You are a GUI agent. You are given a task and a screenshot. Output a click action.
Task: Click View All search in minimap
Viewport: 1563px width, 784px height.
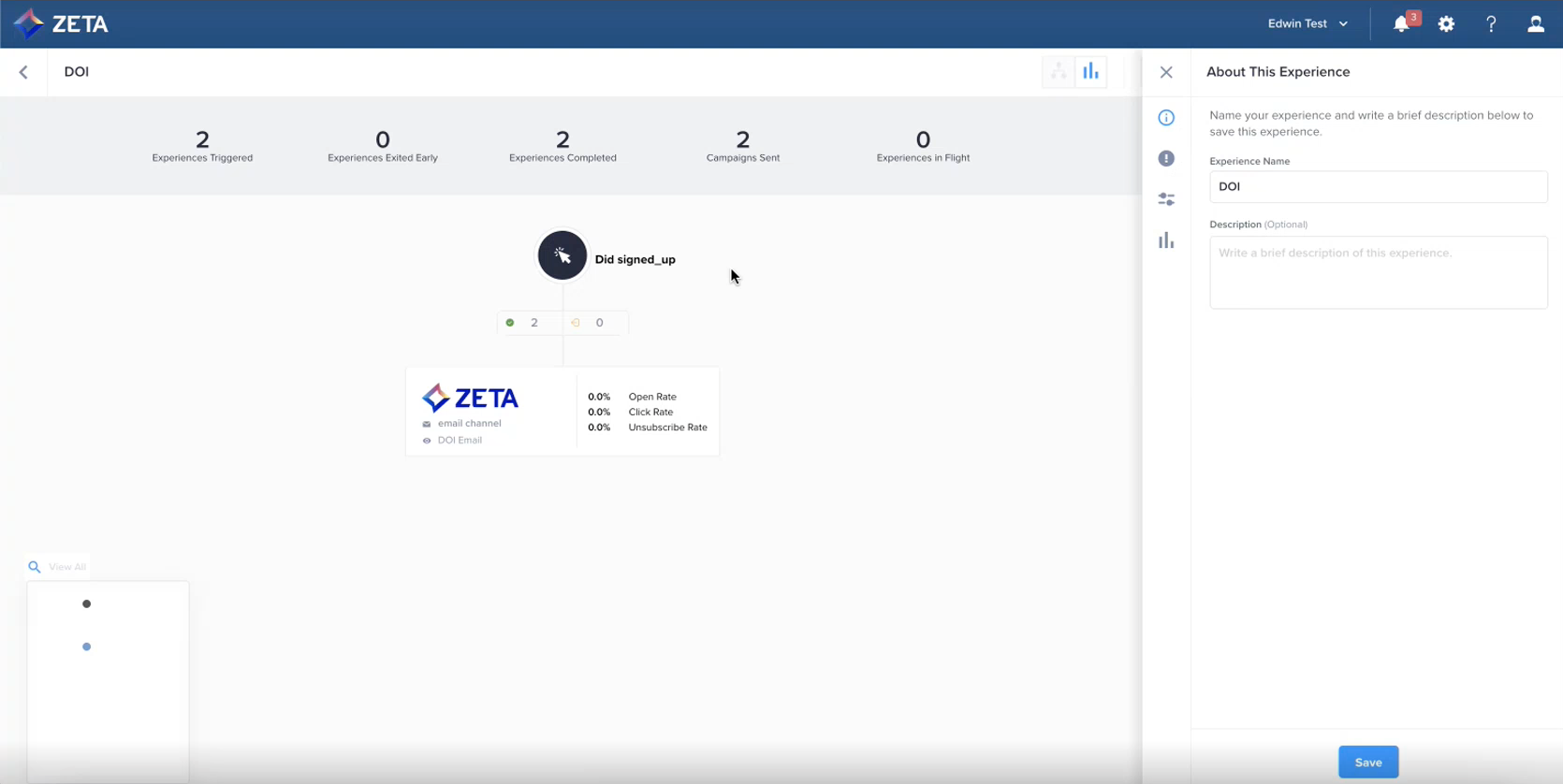[58, 567]
